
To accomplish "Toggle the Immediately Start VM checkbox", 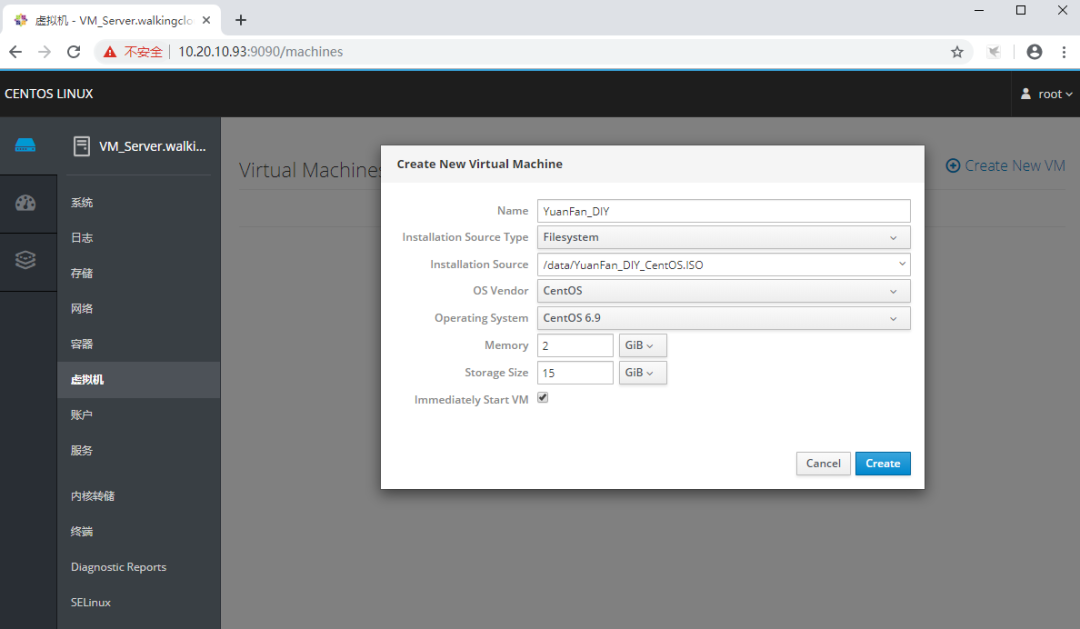I will (543, 398).
